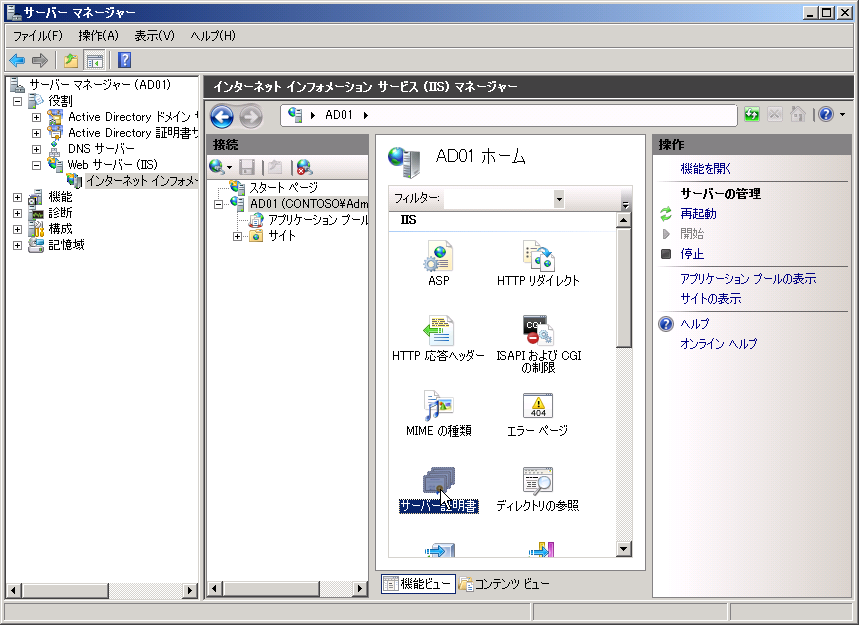The width and height of the screenshot is (859, 625).
Task: Open the 表示(V) menu
Action: [154, 36]
